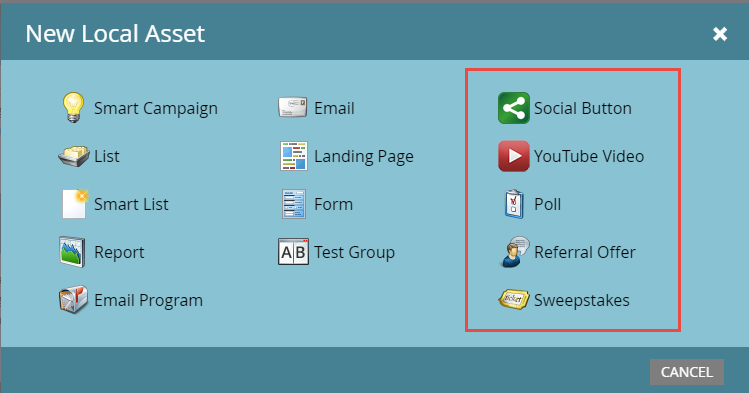The image size is (749, 393).
Task: Choose the Form icon
Action: pos(294,204)
